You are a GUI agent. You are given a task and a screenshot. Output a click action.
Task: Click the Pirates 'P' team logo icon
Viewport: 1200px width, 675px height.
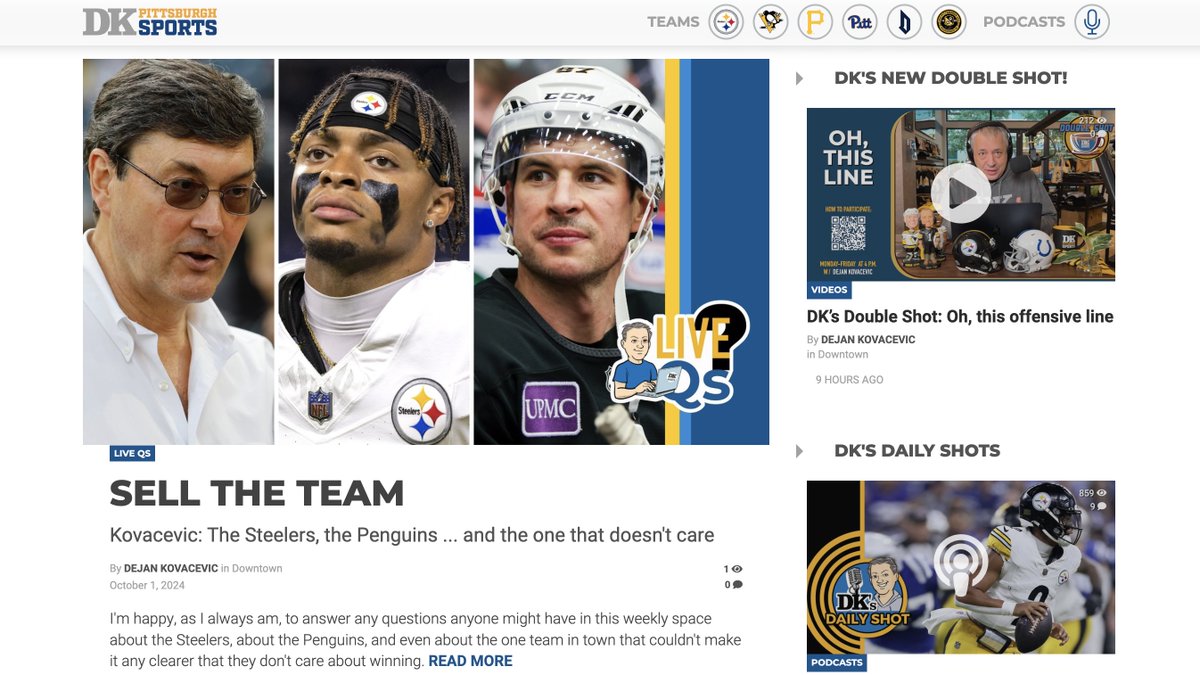[x=814, y=21]
